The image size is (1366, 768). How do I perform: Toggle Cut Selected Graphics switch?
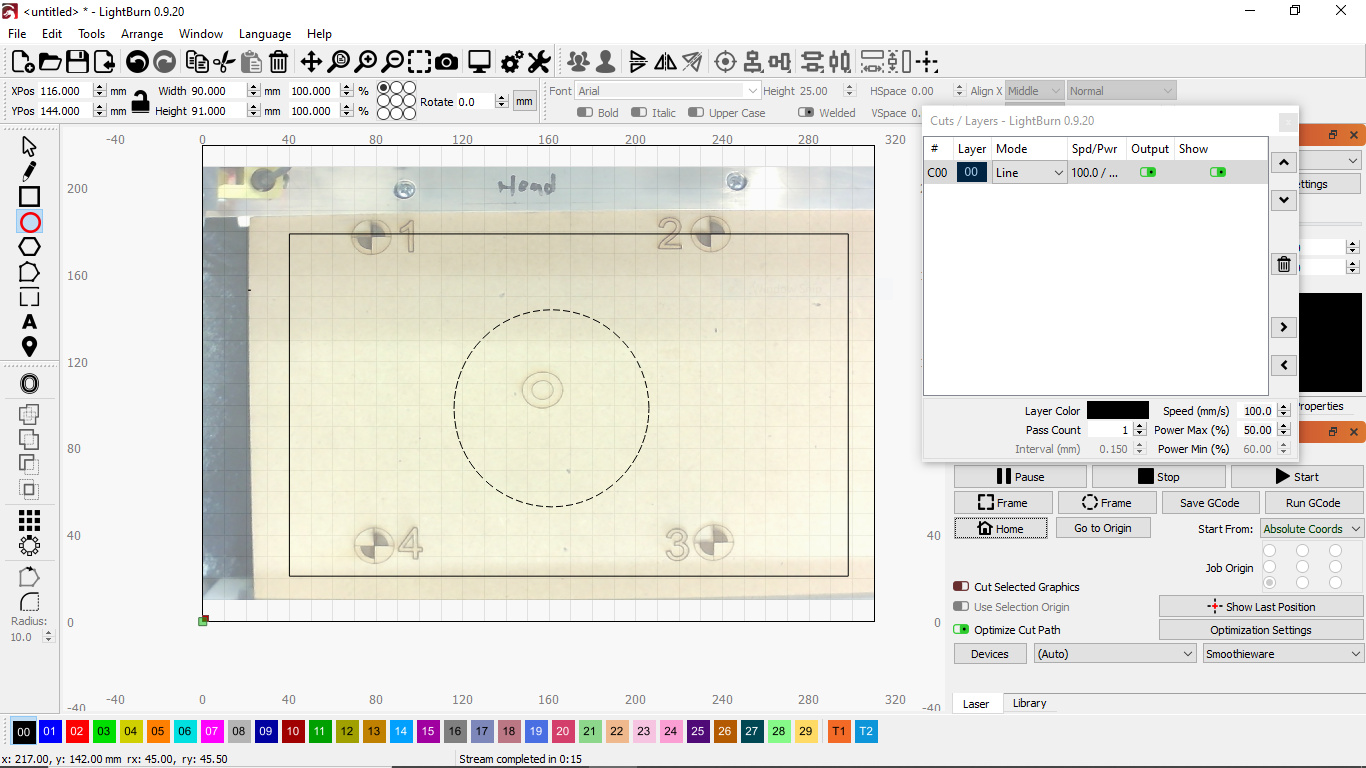click(x=961, y=587)
